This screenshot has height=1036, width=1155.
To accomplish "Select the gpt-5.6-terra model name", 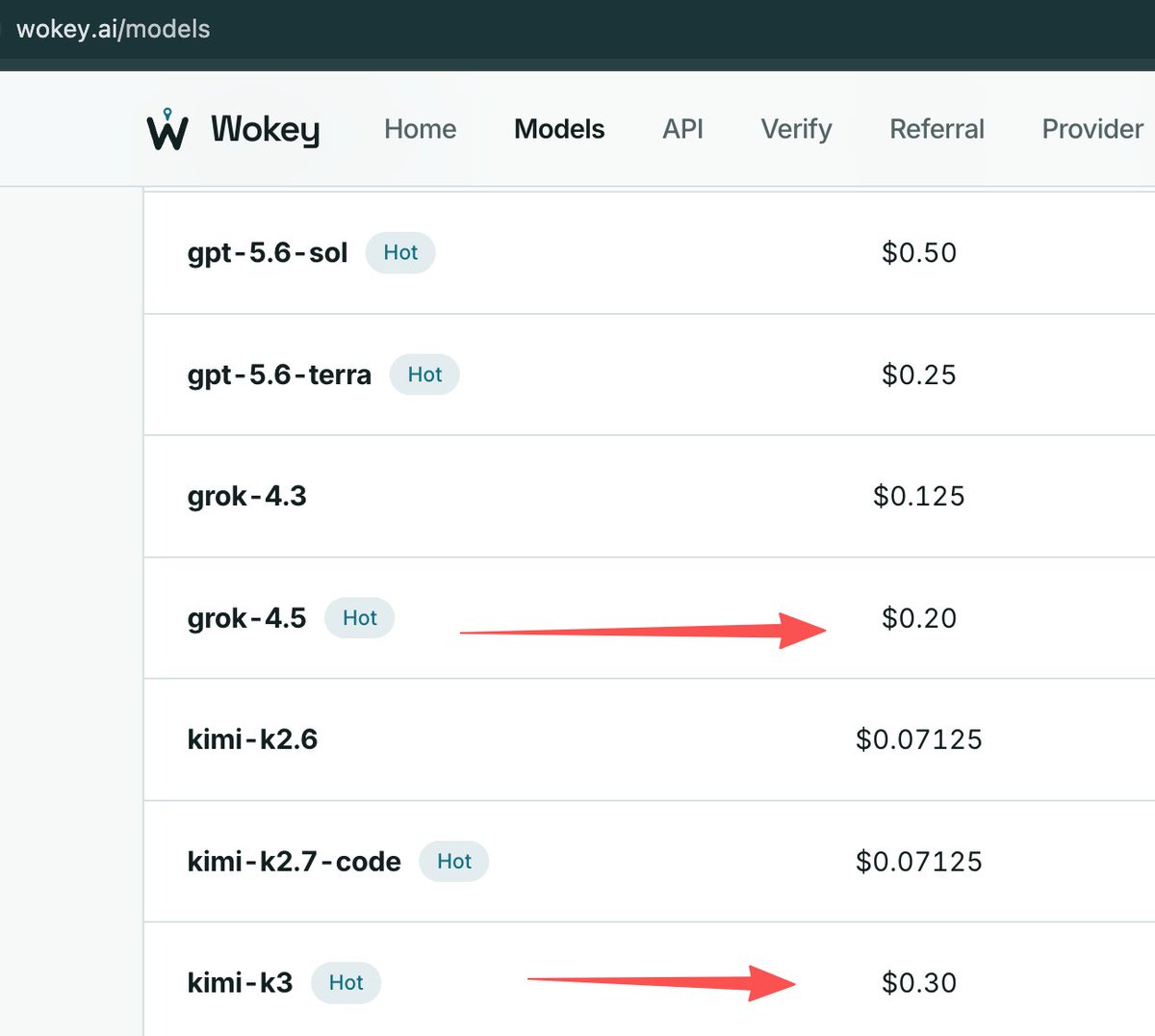I will [279, 375].
